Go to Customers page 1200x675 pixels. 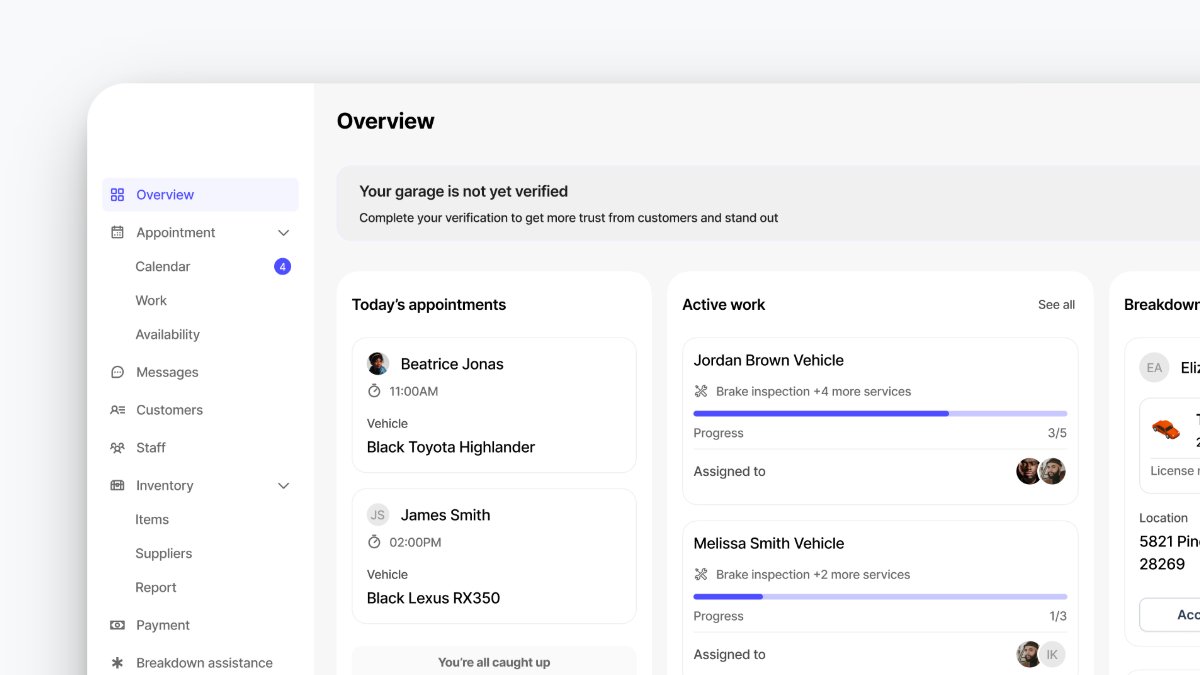click(169, 410)
